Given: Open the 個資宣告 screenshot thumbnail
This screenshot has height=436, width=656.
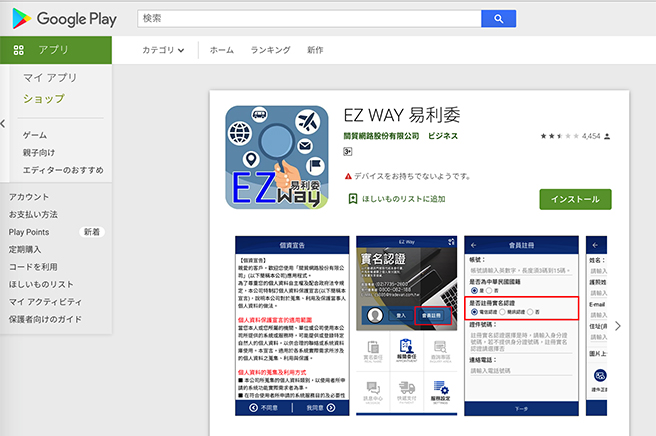Looking at the screenshot, I should [x=292, y=326].
